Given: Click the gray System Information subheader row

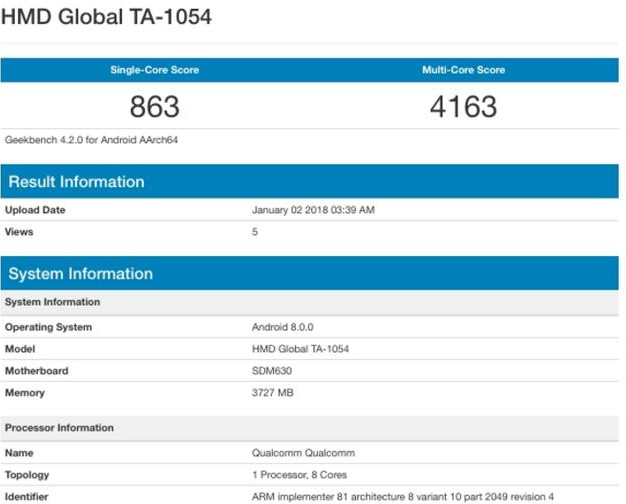Looking at the screenshot, I should 310,302.
